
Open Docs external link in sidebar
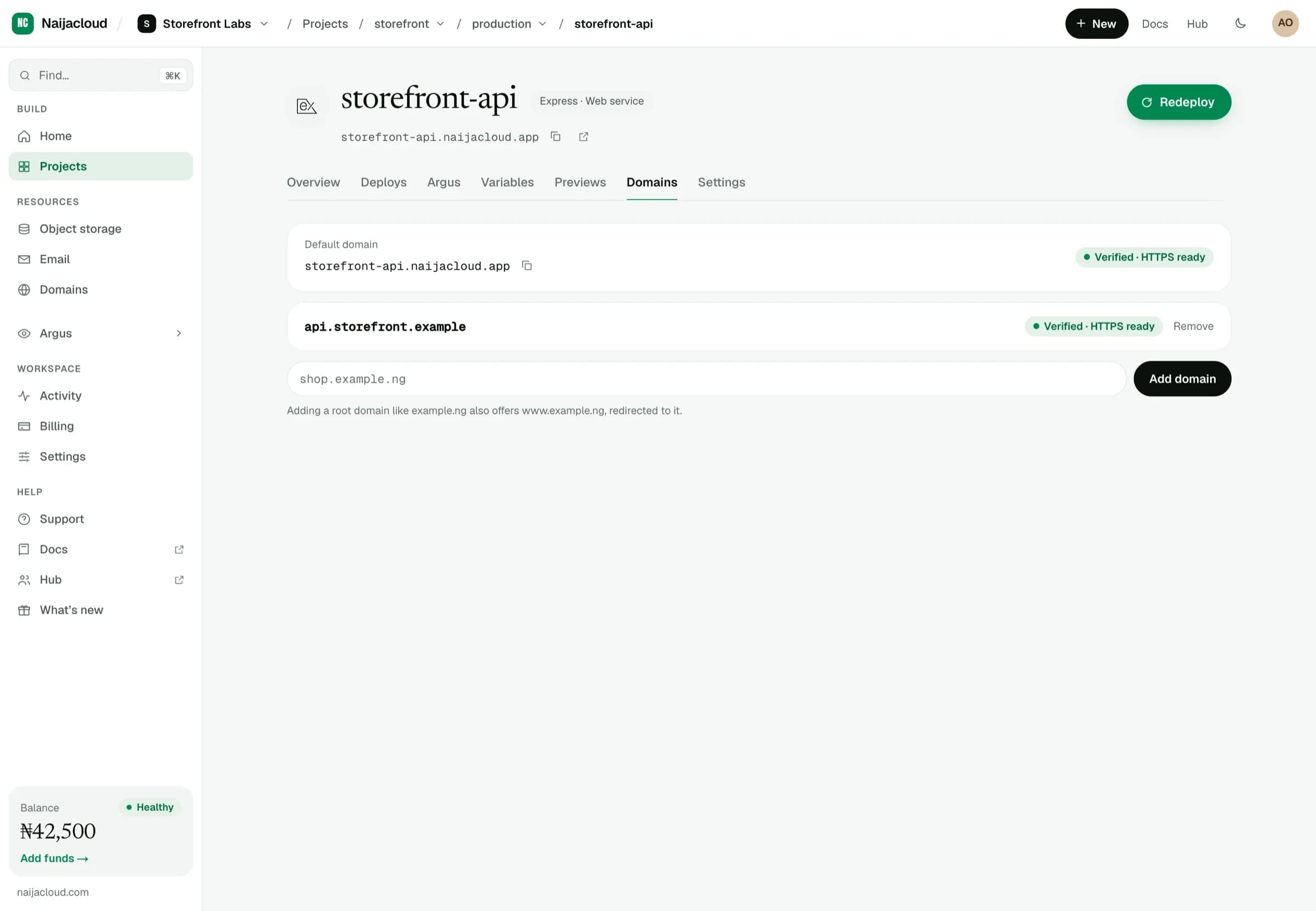101,549
